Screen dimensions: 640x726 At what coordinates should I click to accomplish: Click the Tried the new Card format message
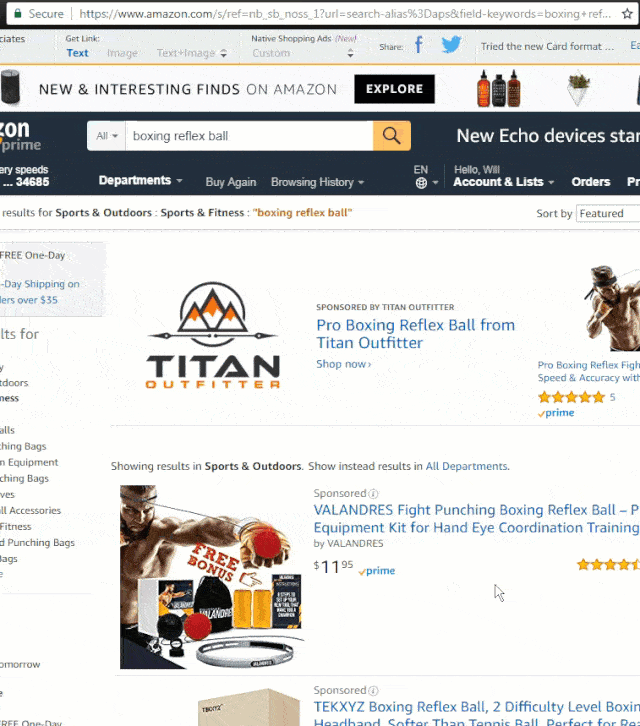[x=547, y=46]
